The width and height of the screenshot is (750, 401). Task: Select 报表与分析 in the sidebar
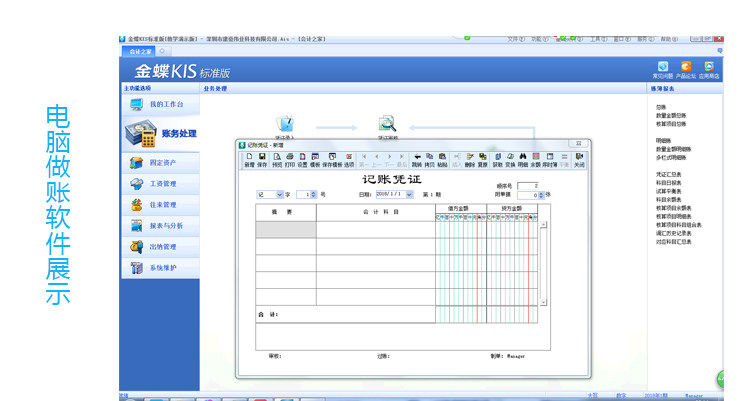point(160,226)
